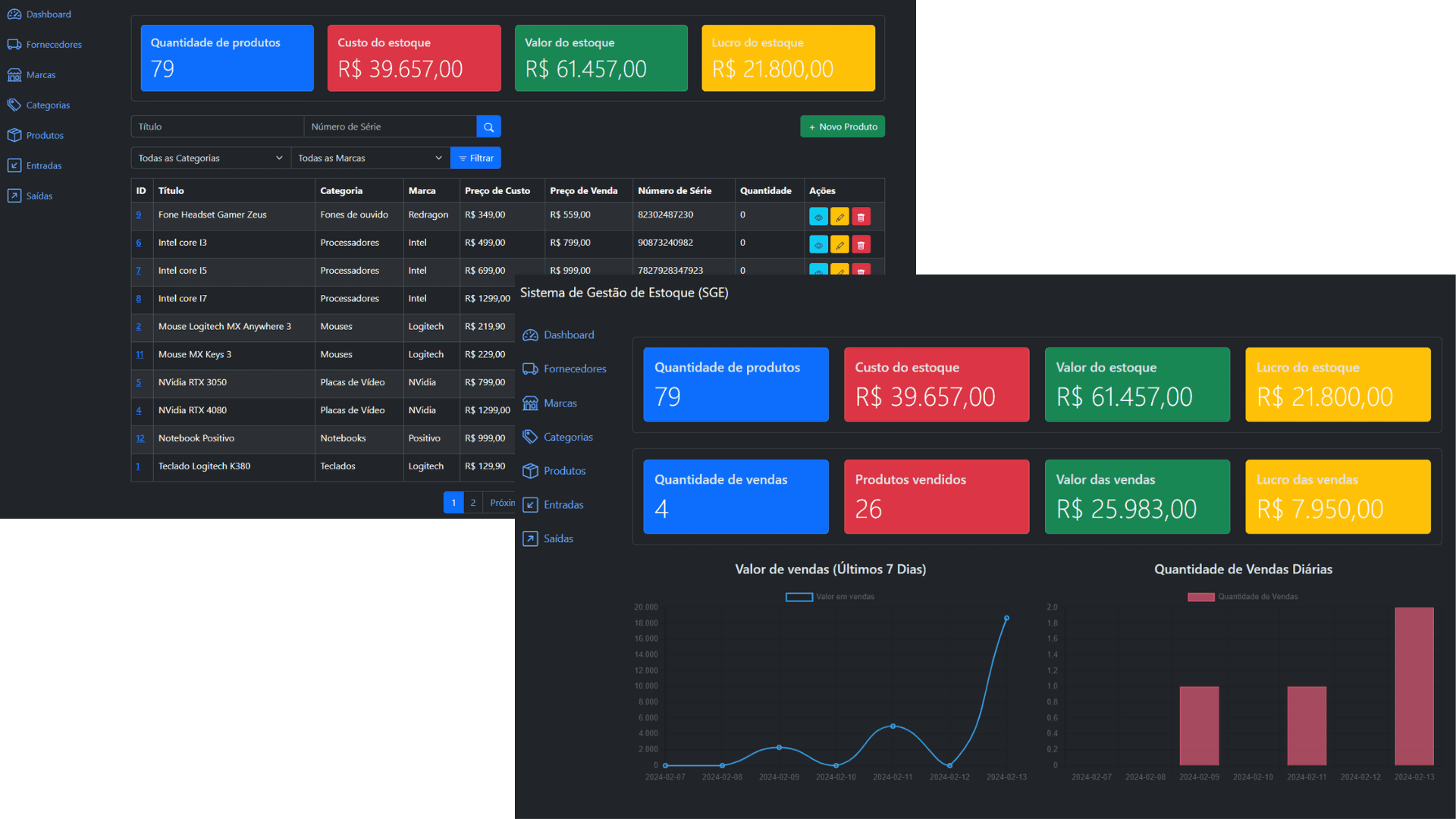1456x819 pixels.
Task: View details eye icon for Intel core I3
Action: click(818, 245)
